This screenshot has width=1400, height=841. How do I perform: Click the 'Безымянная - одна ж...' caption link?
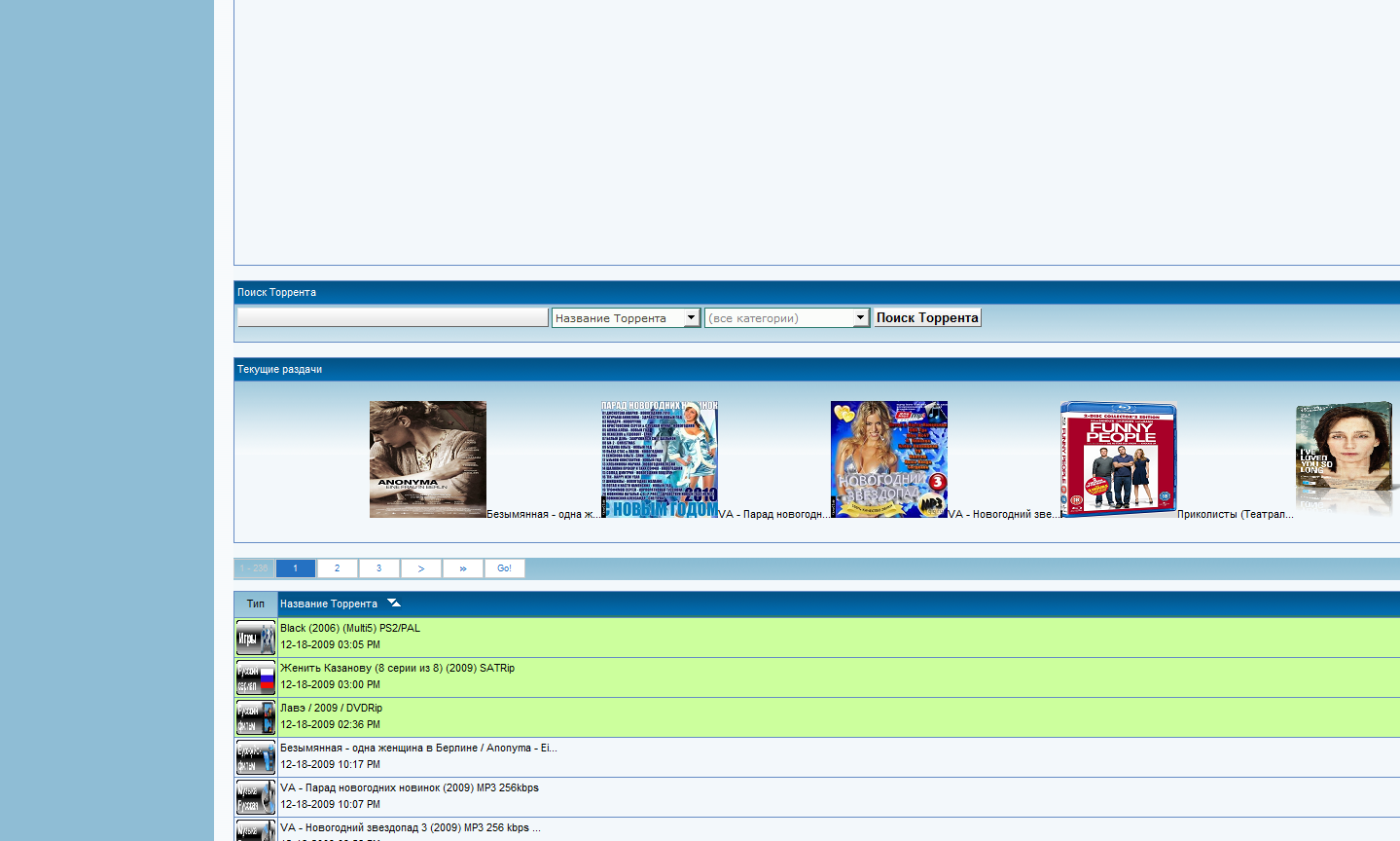click(x=544, y=514)
